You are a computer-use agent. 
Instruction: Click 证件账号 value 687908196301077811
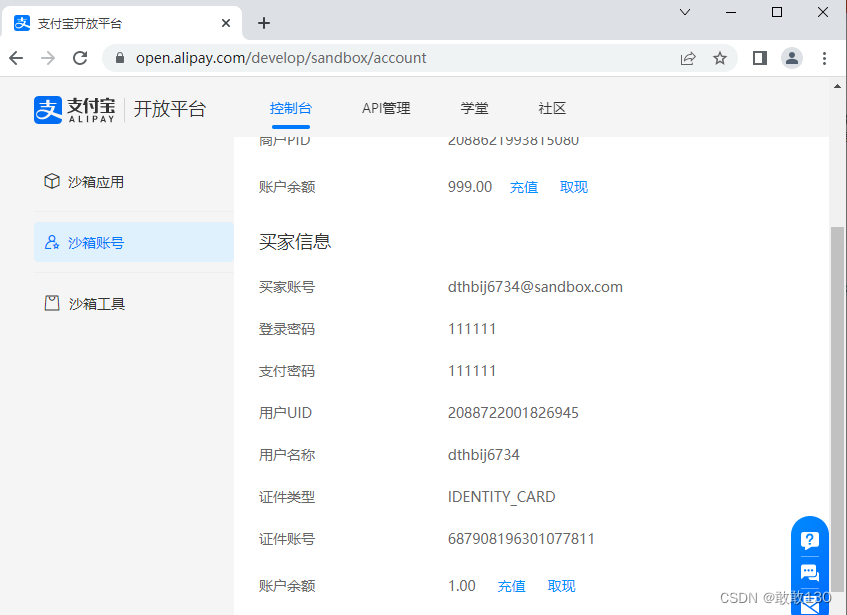tap(521, 539)
